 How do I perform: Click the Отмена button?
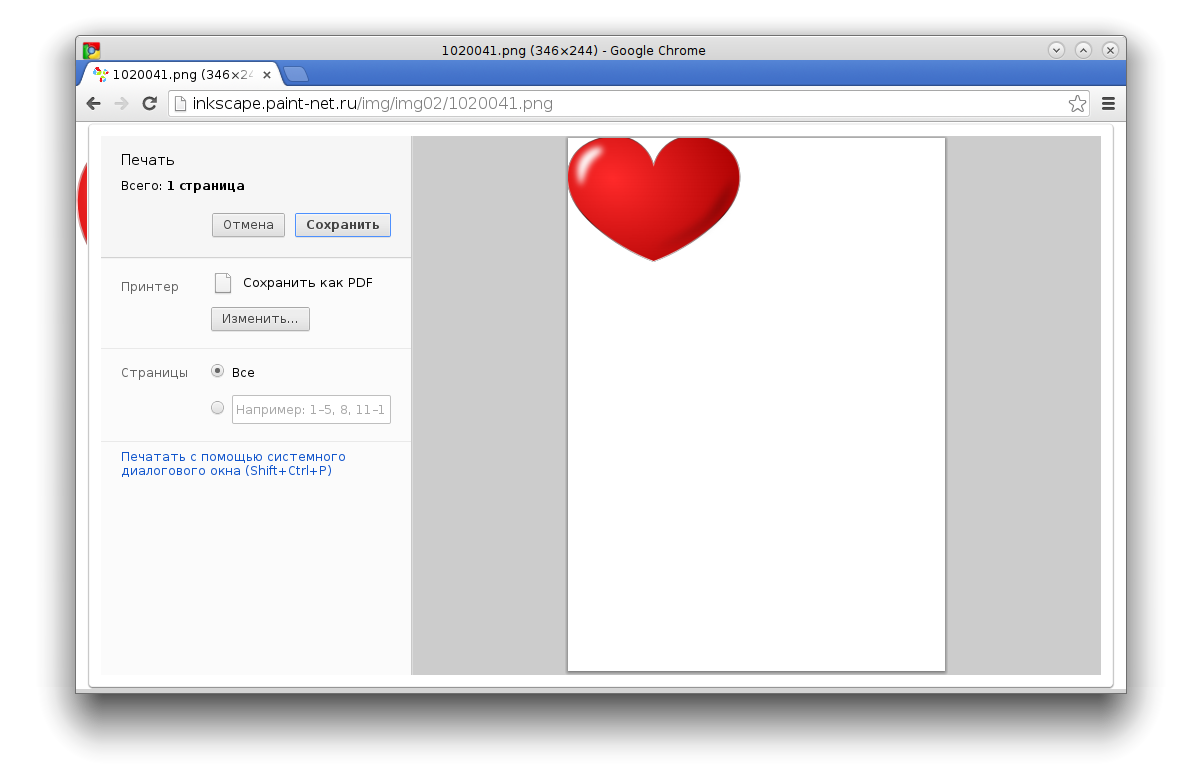click(248, 224)
